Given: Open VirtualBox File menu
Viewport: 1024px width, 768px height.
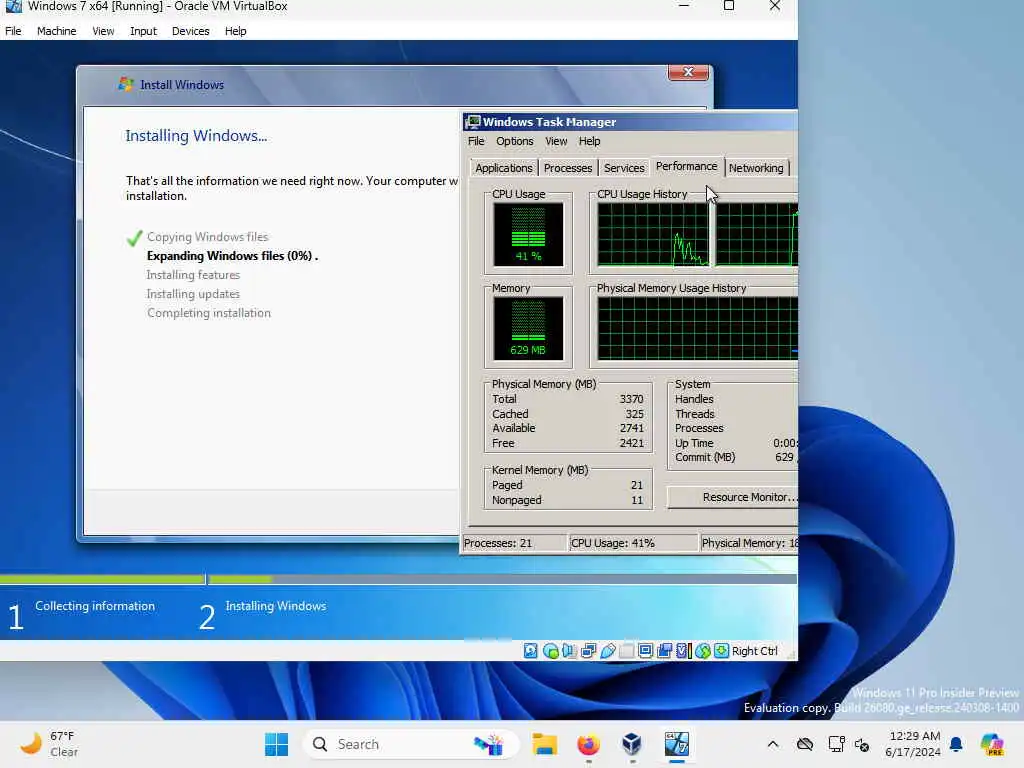Looking at the screenshot, I should (13, 31).
